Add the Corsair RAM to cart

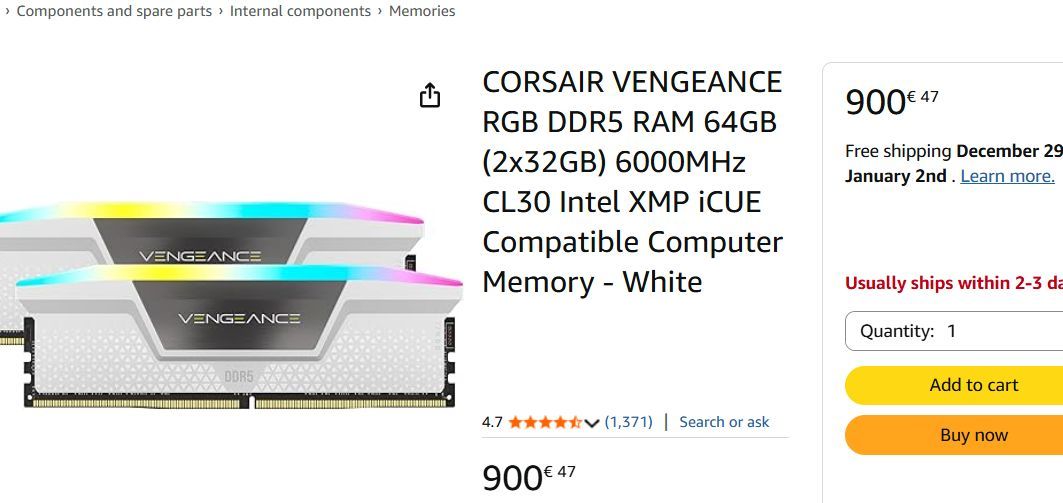pyautogui.click(x=954, y=385)
